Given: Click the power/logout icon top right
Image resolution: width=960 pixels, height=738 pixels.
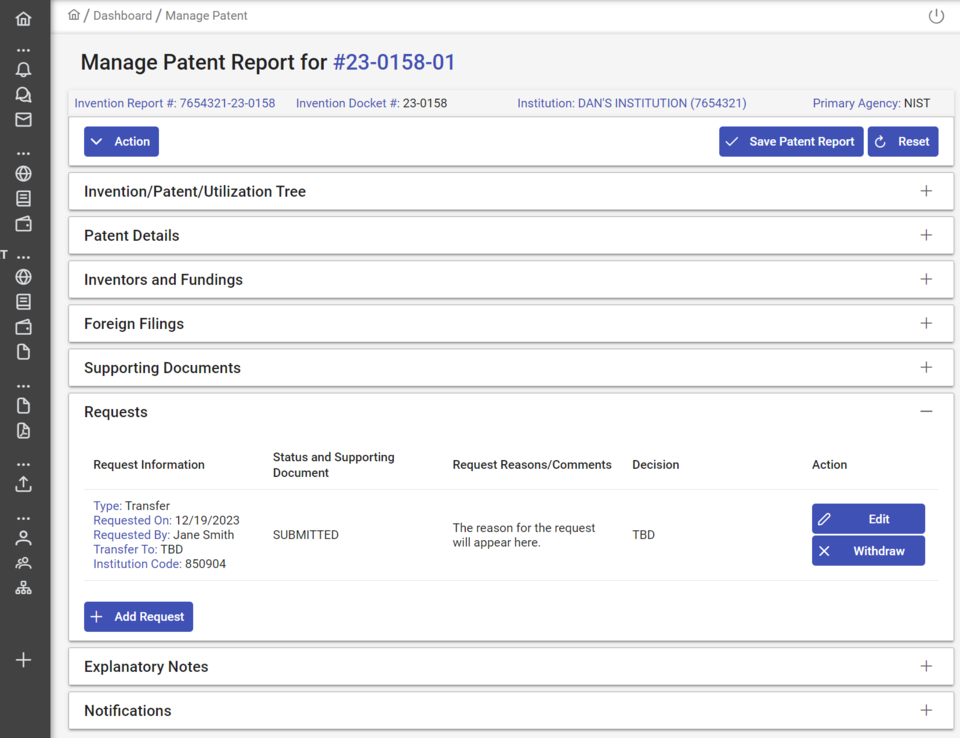Looking at the screenshot, I should (935, 15).
